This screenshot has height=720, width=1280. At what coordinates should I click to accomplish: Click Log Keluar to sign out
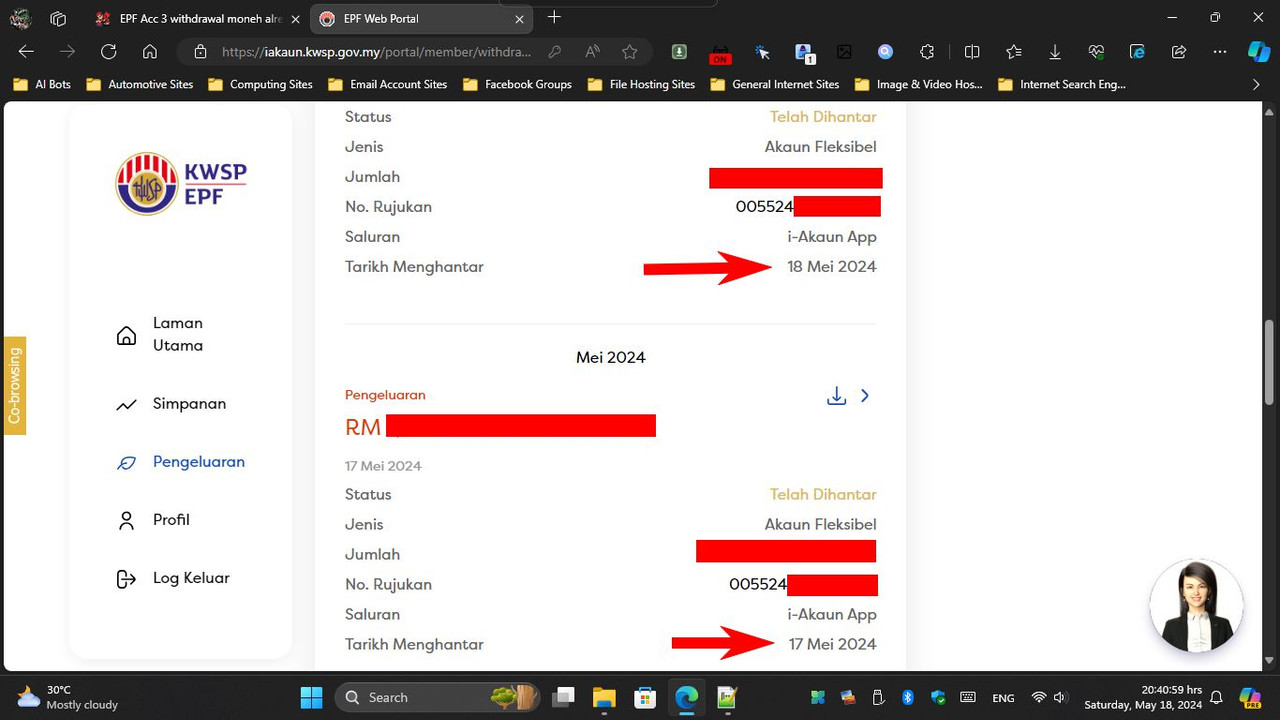[173, 578]
